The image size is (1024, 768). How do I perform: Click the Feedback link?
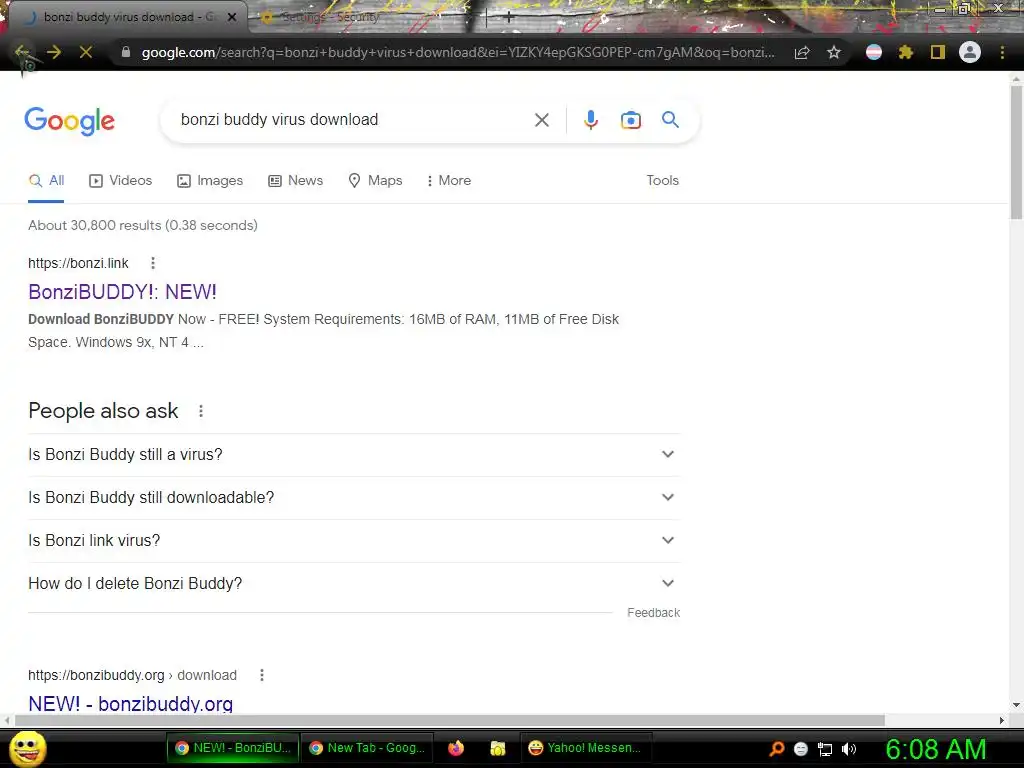[654, 613]
